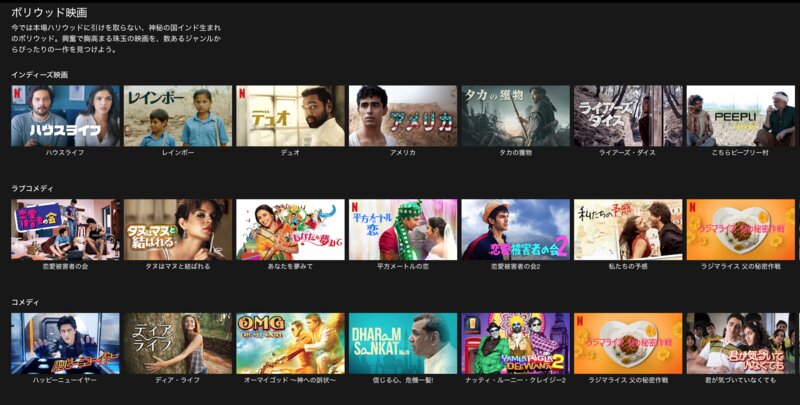800x405 pixels.
Task: Open the レインボー movie poster image
Action: coord(178,116)
